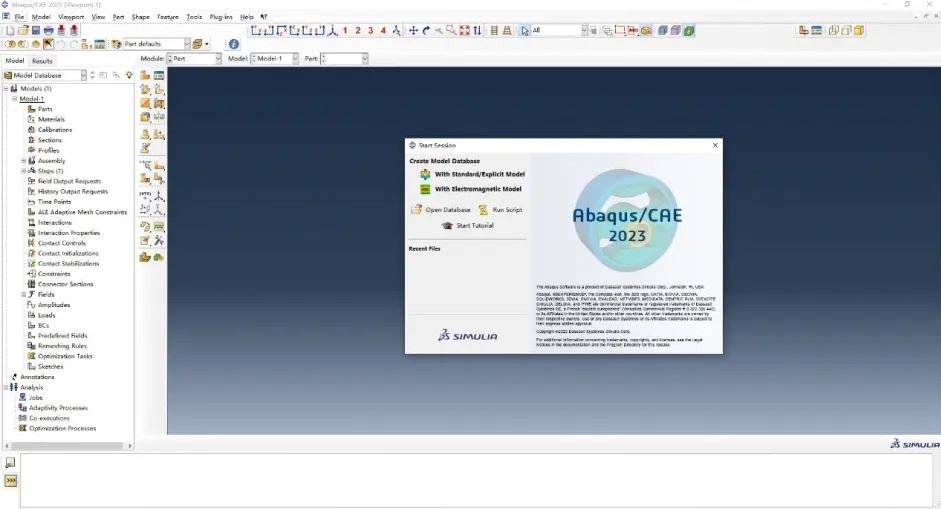
Task: Select Materials in the model tree
Action: pyautogui.click(x=51, y=119)
